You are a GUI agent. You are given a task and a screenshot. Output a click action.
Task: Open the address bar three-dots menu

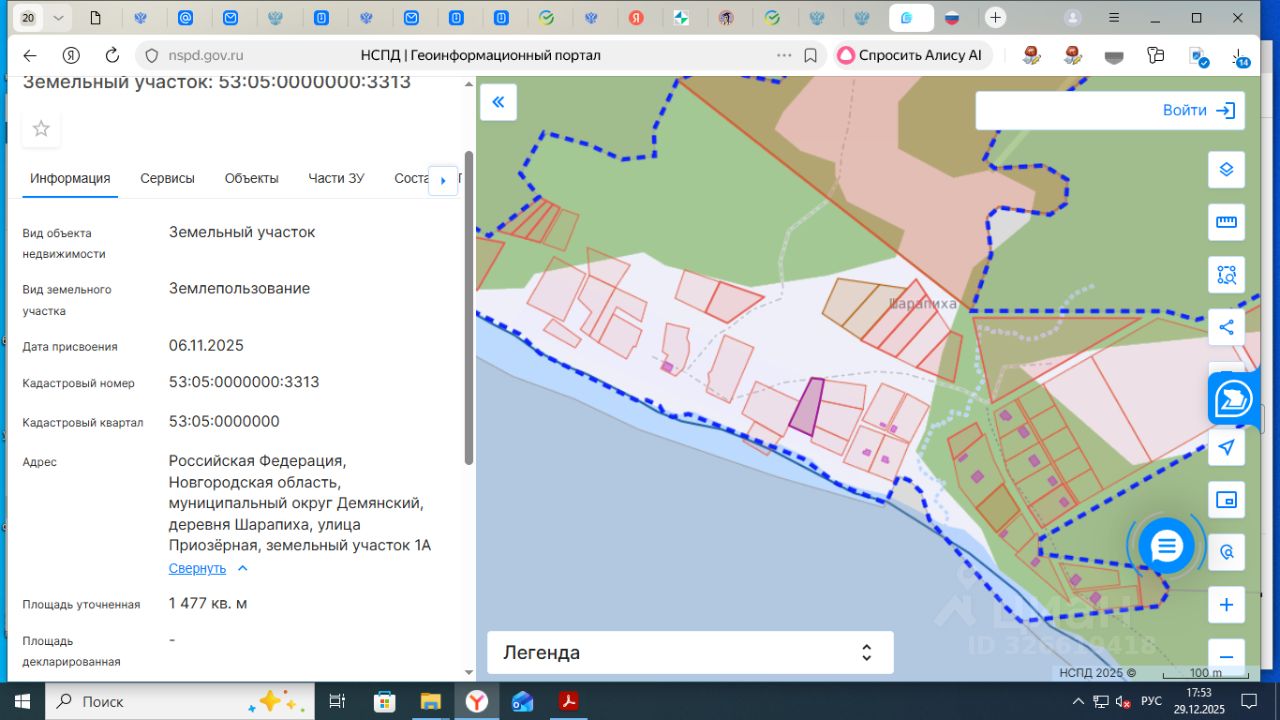pyautogui.click(x=784, y=56)
